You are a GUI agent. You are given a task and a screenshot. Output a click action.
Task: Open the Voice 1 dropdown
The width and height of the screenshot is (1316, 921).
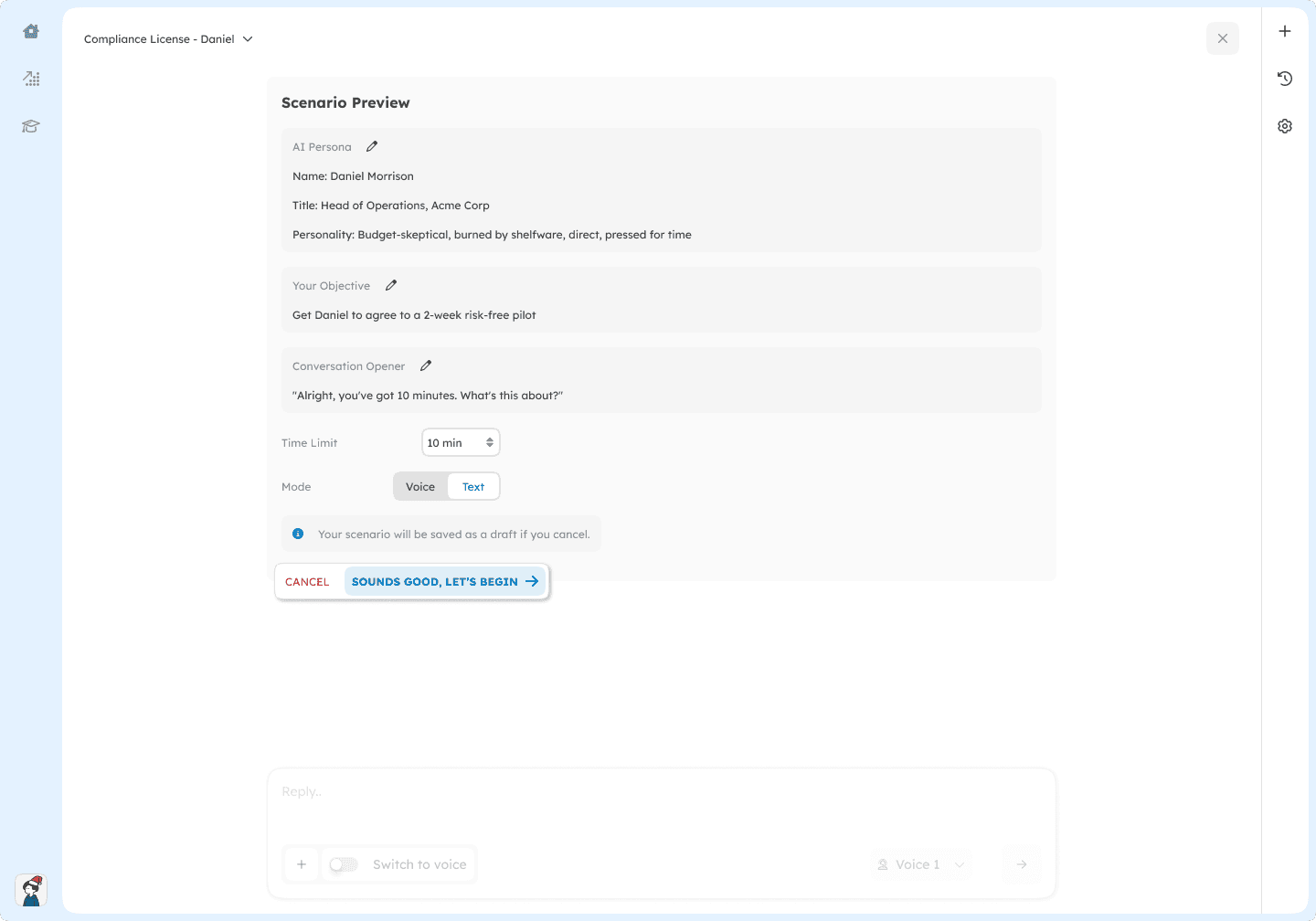coord(921,864)
